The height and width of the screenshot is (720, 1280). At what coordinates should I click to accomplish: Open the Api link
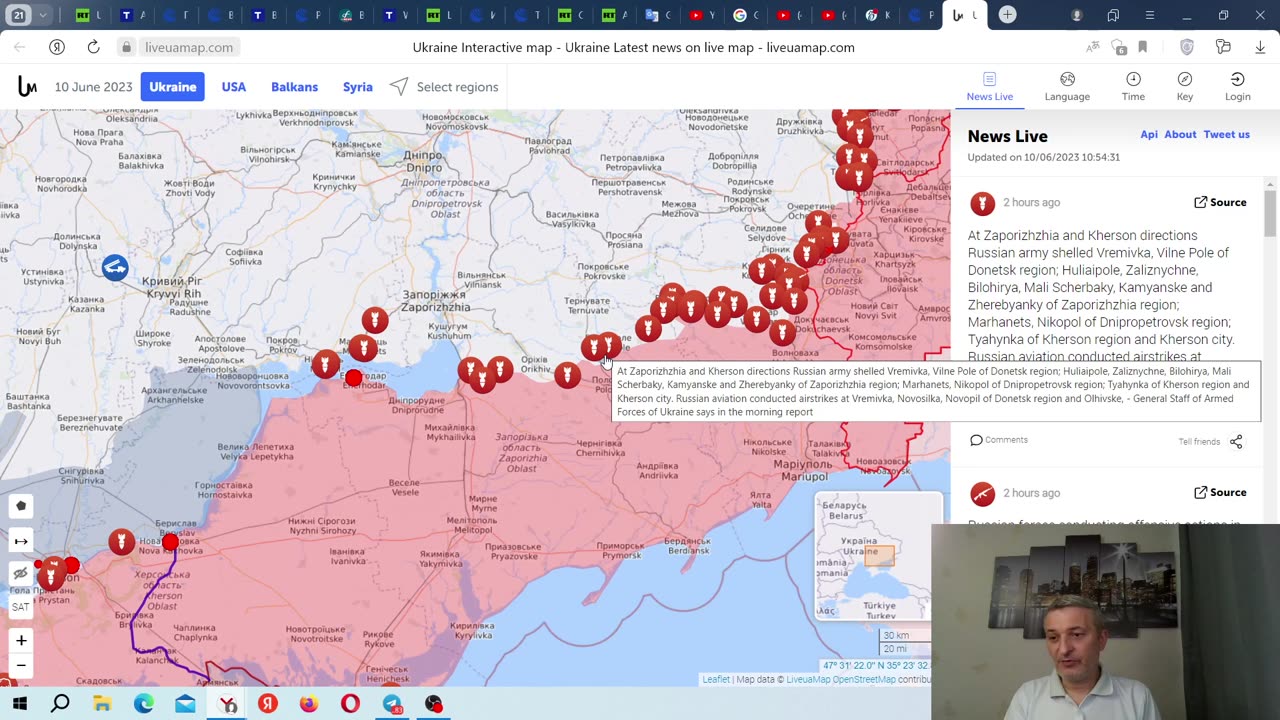click(x=1149, y=134)
